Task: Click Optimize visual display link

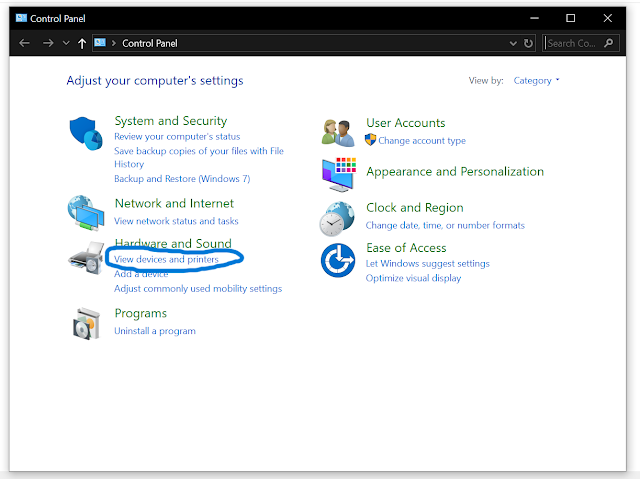Action: pyautogui.click(x=413, y=278)
